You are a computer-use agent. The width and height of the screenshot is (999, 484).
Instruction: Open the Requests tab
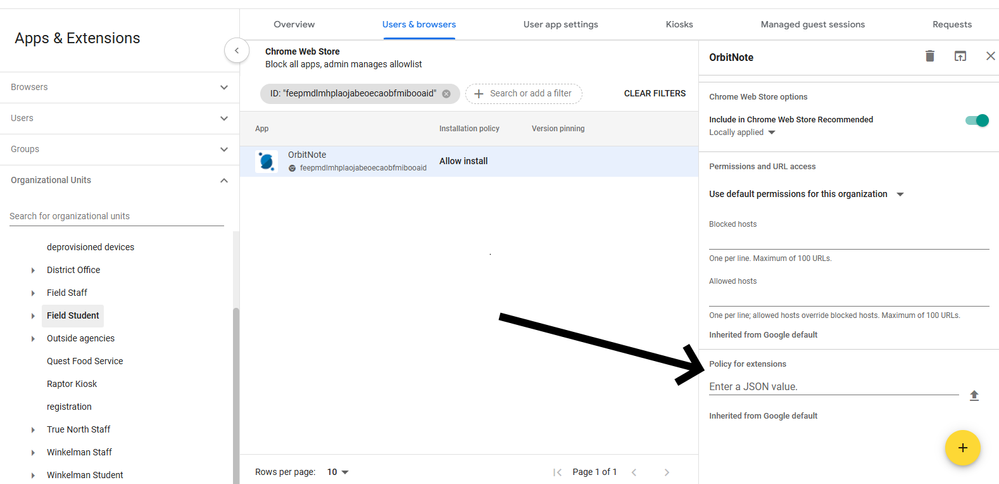tap(952, 25)
